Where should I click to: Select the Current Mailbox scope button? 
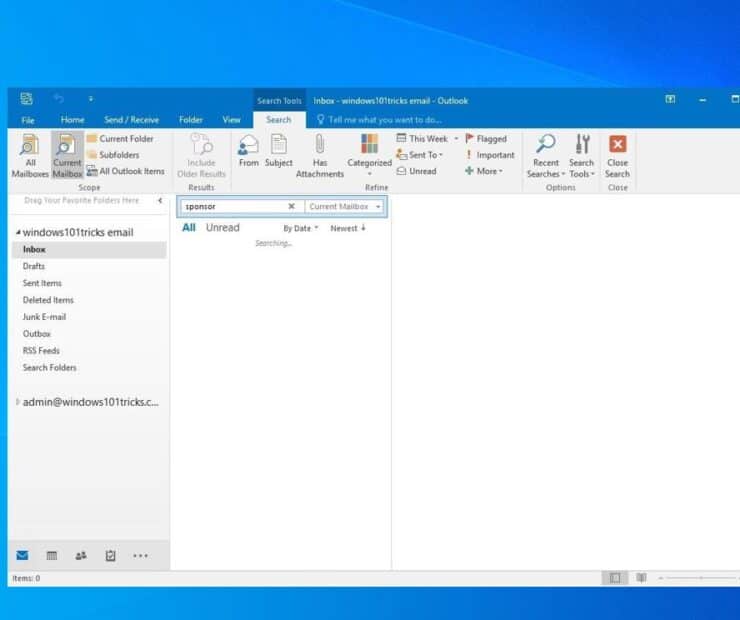point(67,155)
